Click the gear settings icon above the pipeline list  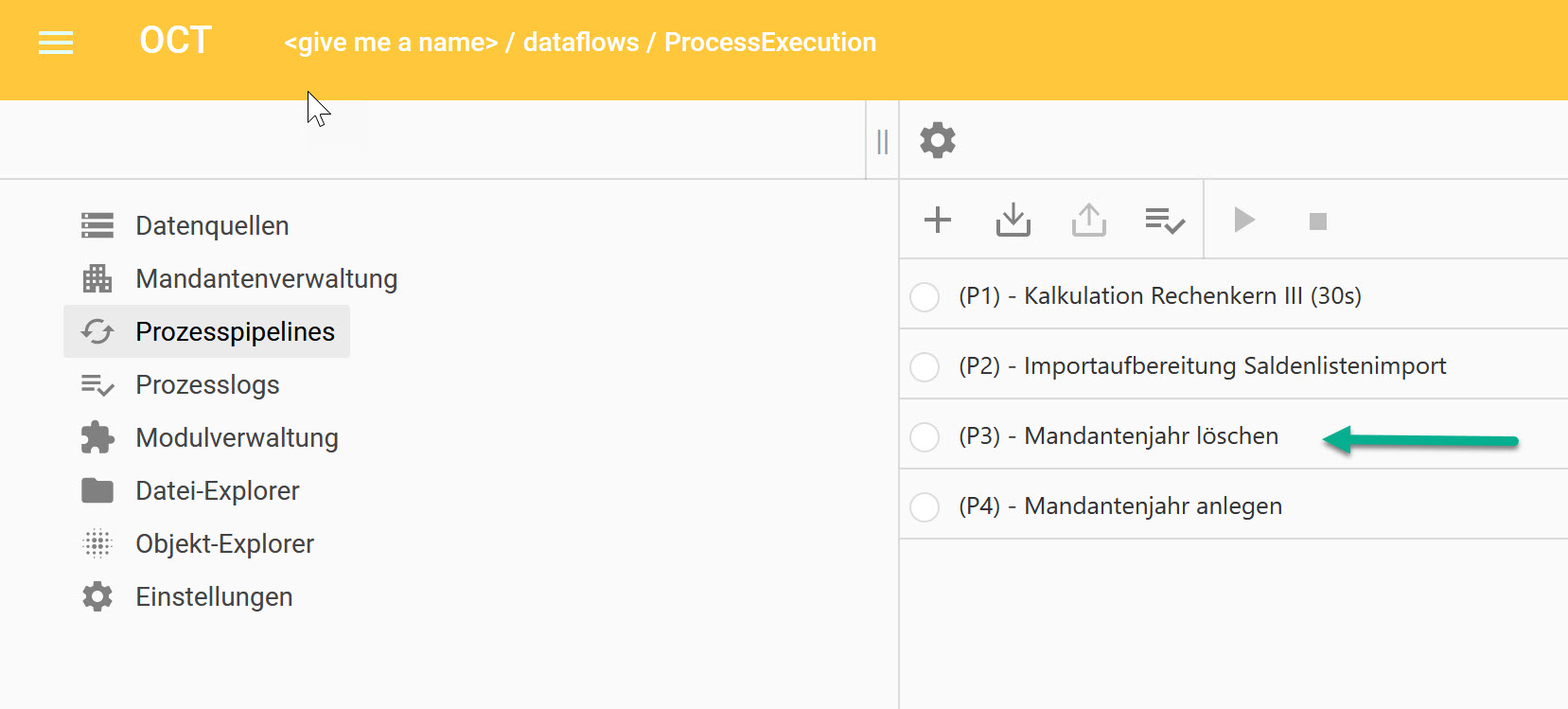[938, 140]
